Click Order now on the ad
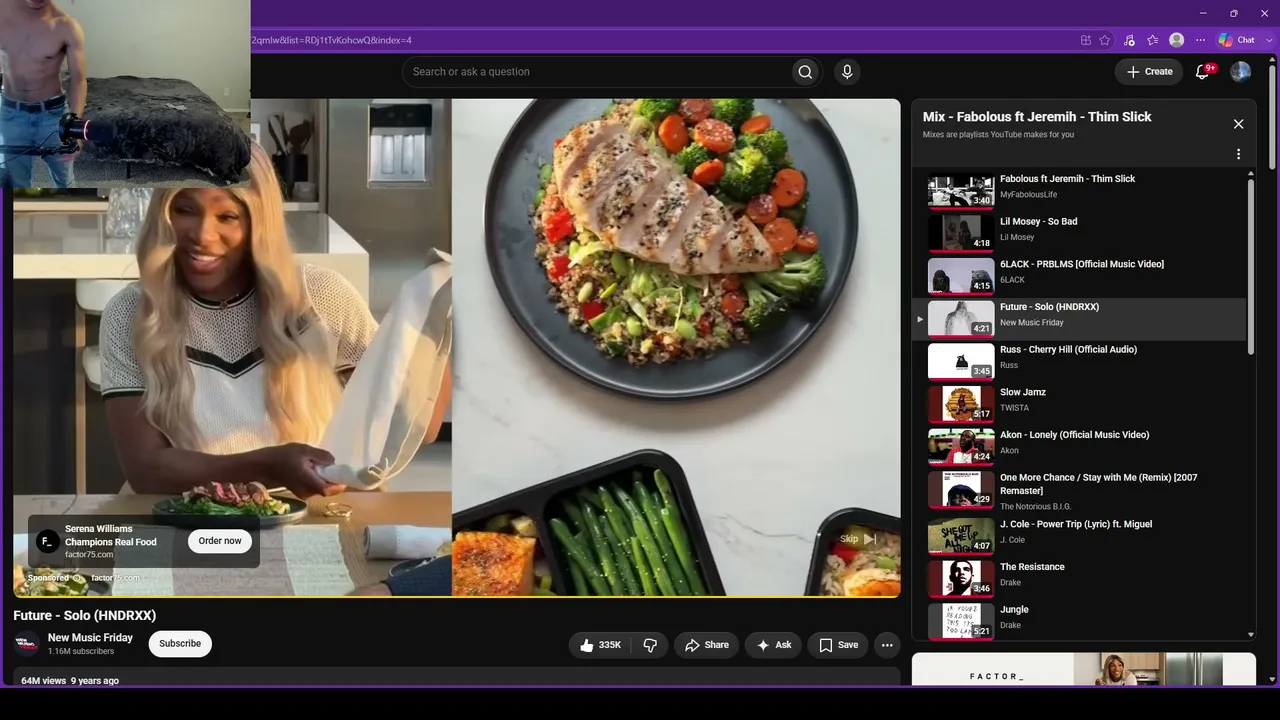Image resolution: width=1280 pixels, height=720 pixels. (220, 541)
